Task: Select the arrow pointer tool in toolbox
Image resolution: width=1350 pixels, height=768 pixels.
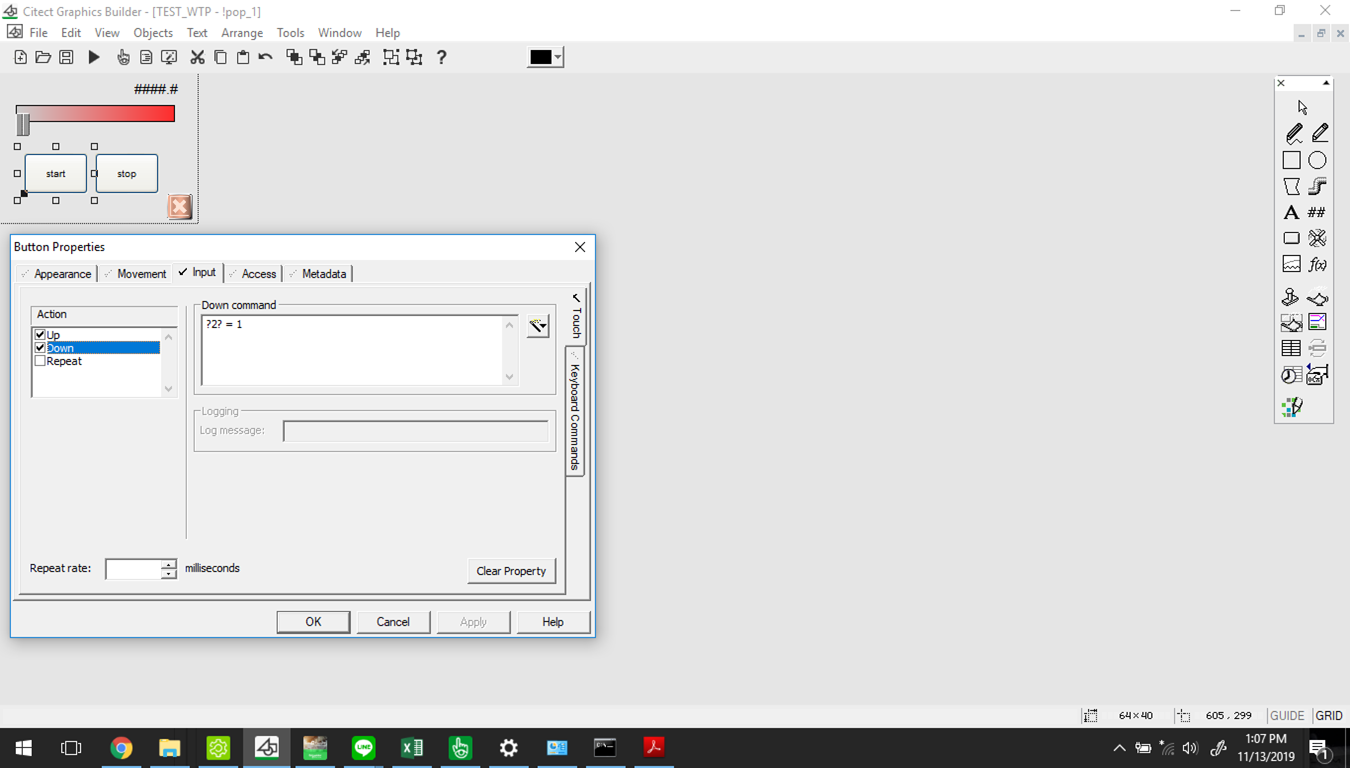Action: [1302, 107]
